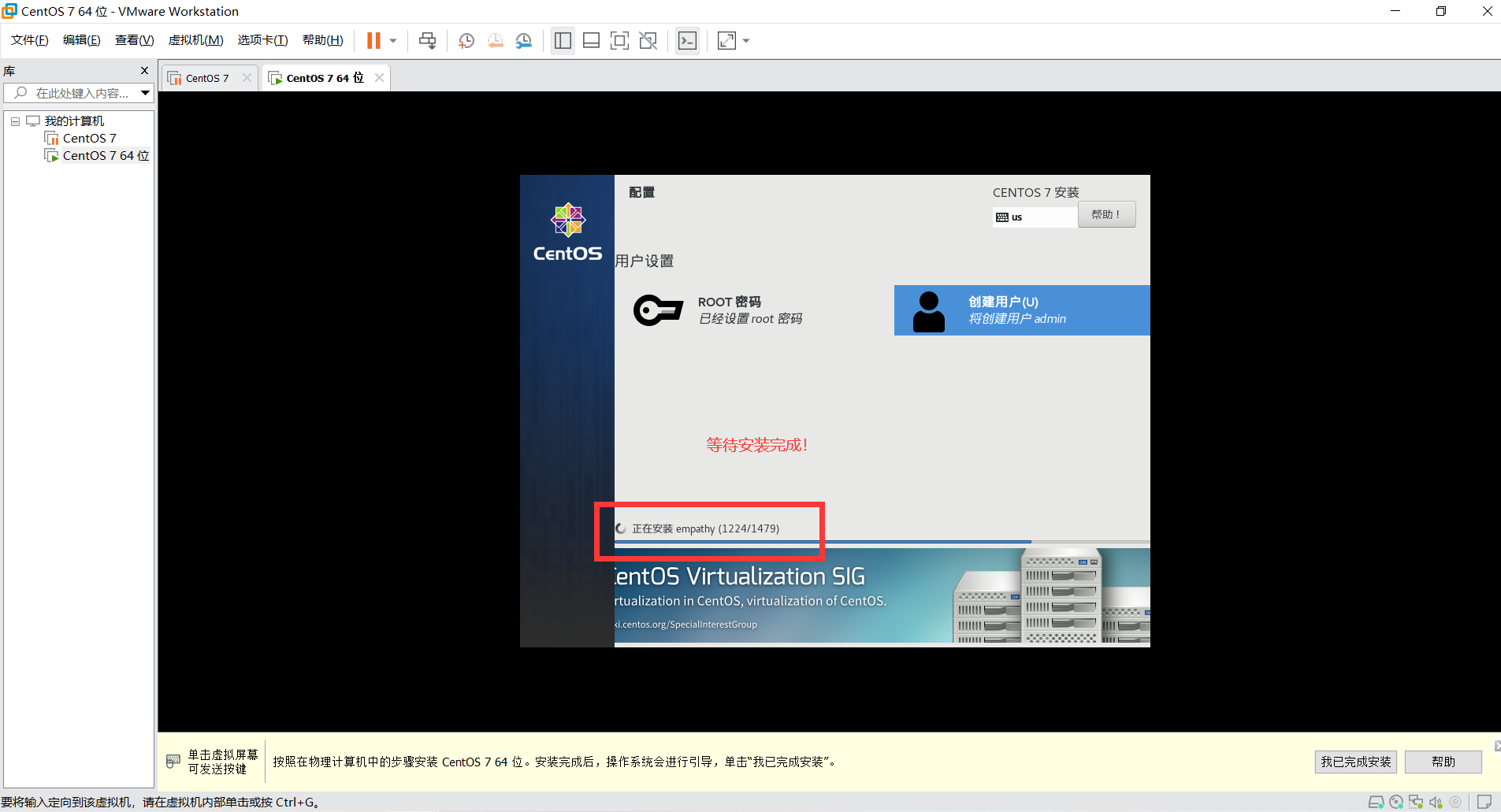Screen dimensions: 1501x812
Task: Toggle the thumbnail bar view icon
Action: (x=591, y=41)
